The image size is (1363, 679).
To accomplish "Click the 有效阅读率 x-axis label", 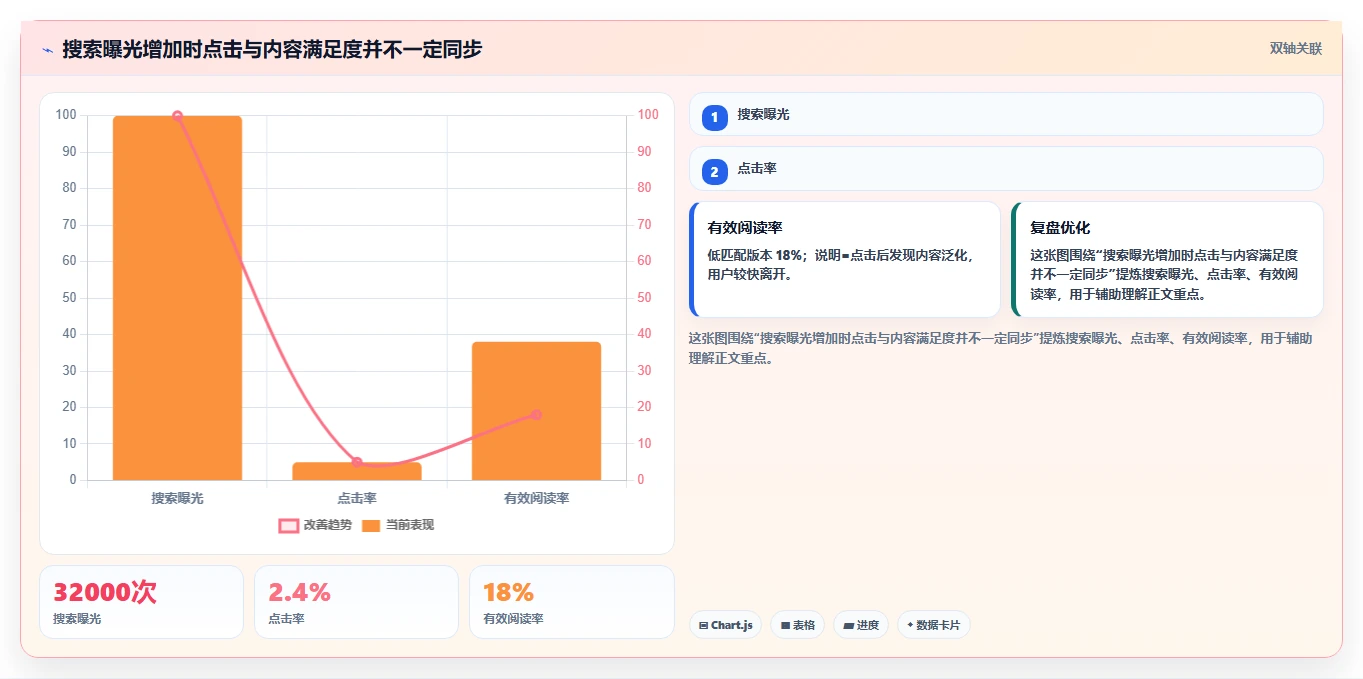I will (536, 497).
